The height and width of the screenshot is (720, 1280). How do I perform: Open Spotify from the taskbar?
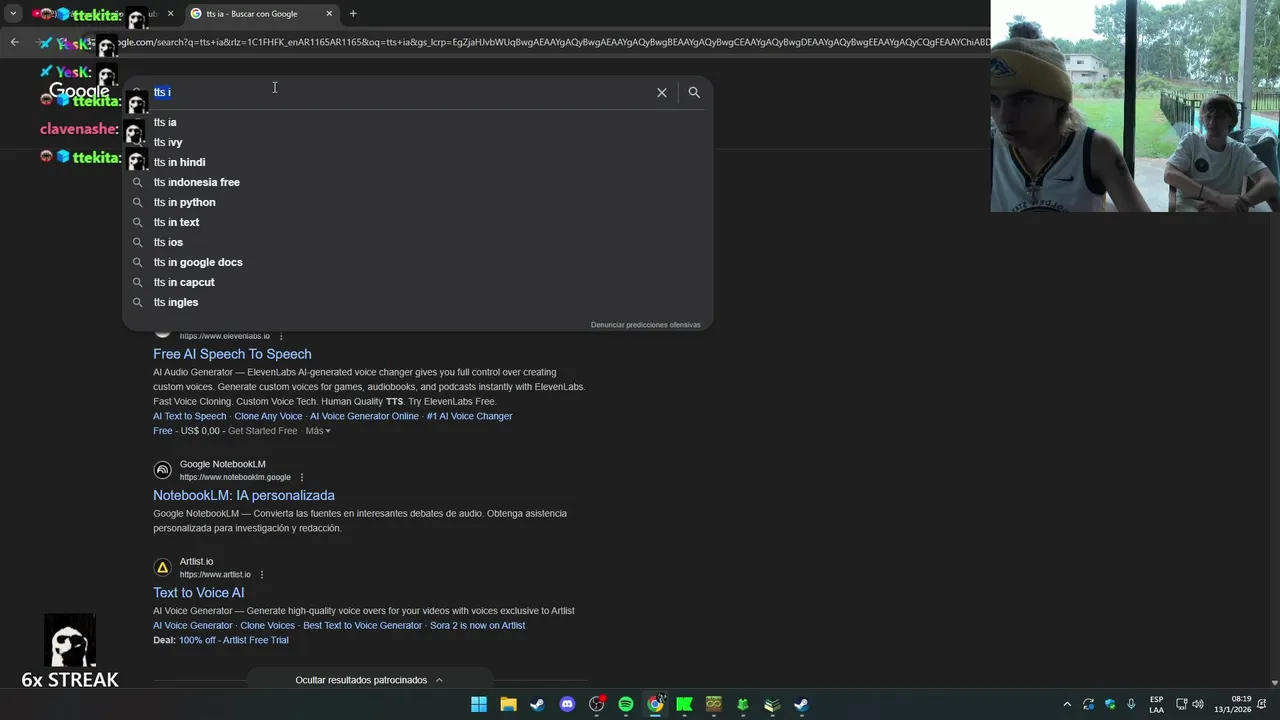[x=626, y=704]
